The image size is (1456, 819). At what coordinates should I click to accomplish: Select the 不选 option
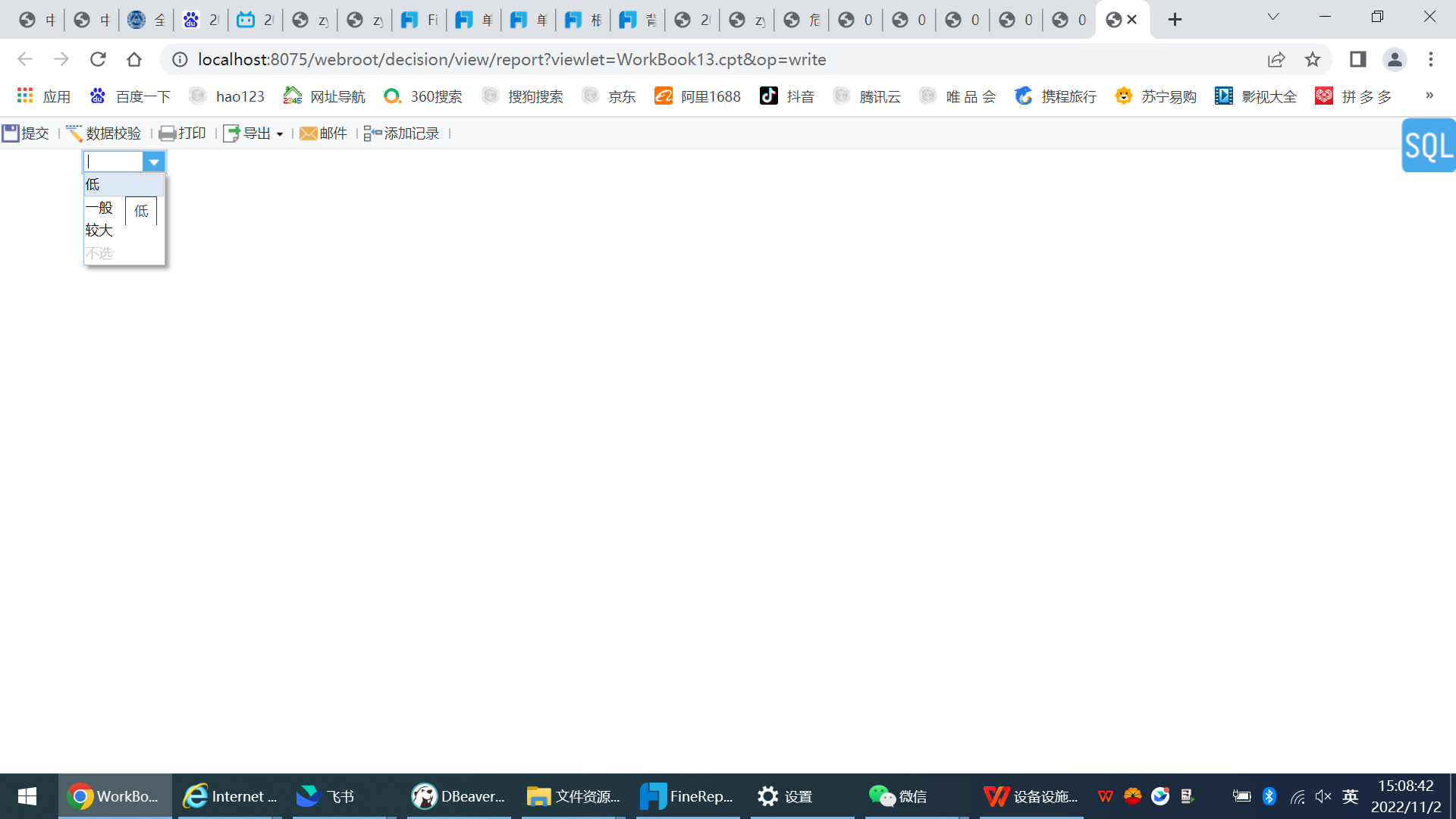99,253
